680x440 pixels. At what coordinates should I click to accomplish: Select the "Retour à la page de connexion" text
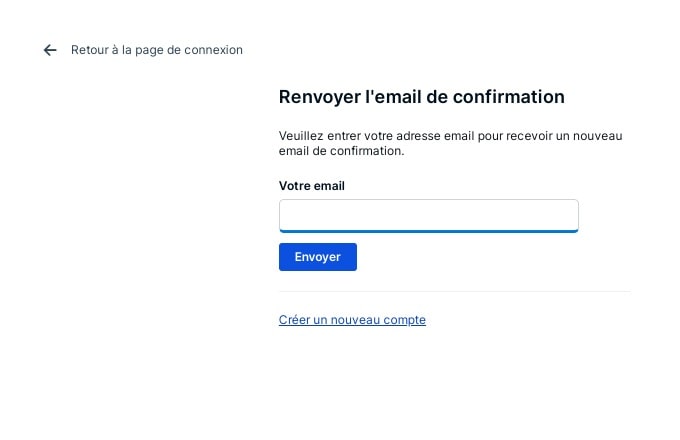pos(156,50)
